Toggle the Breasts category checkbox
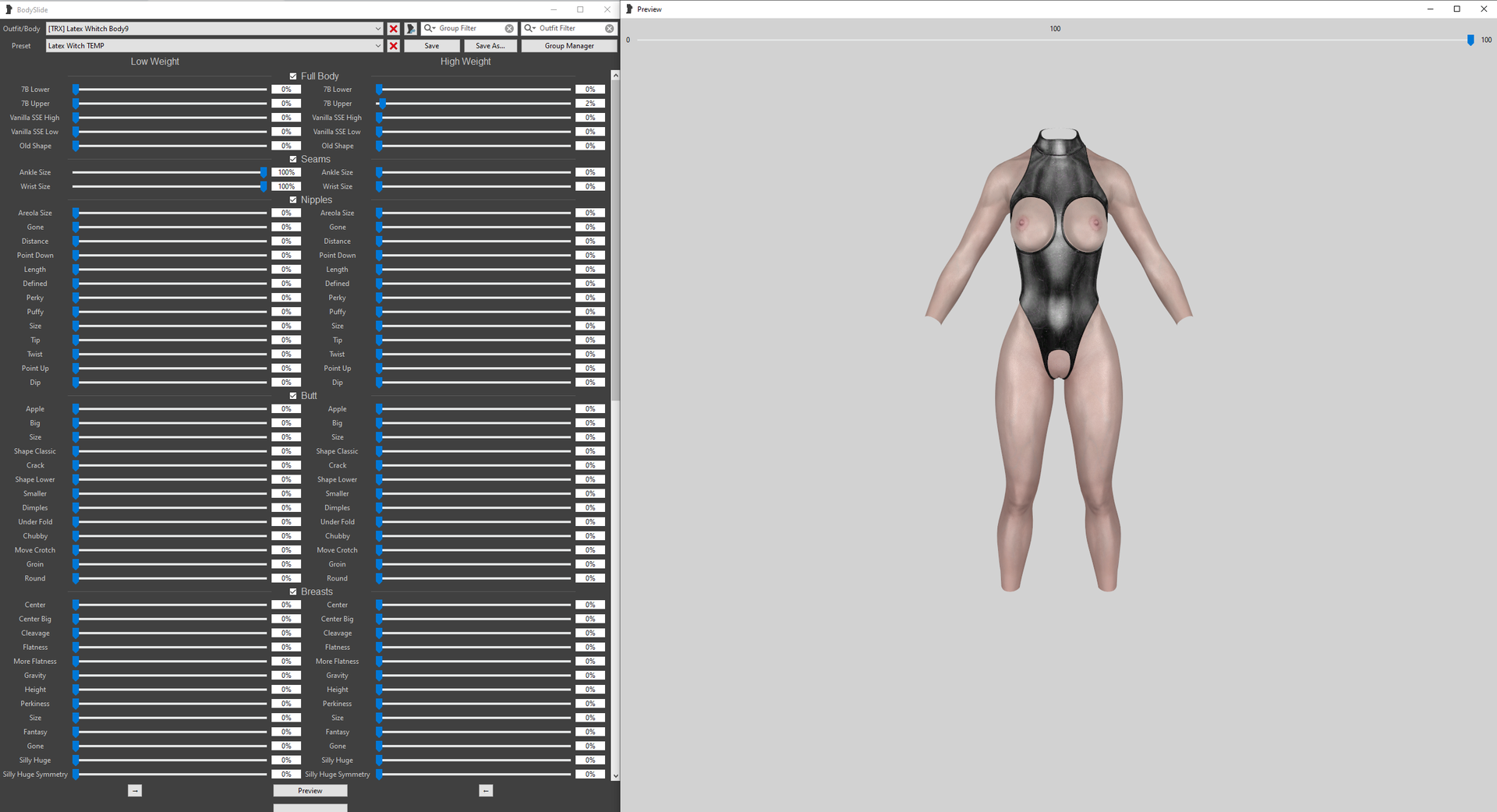 (293, 592)
